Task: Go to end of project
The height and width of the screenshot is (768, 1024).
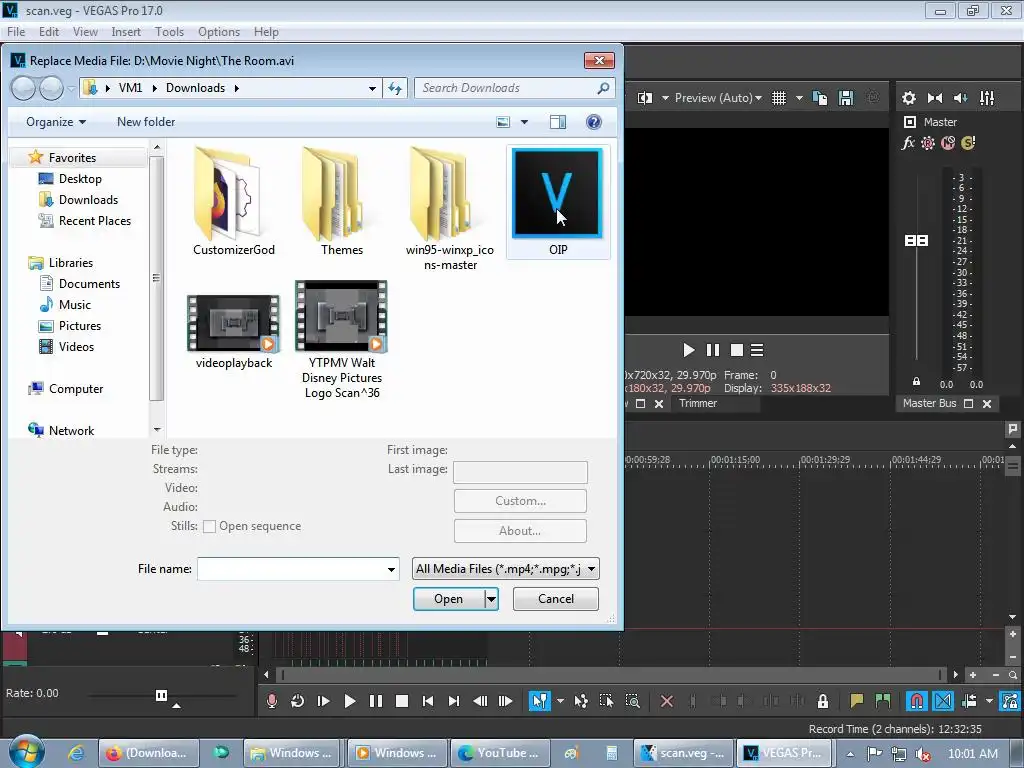Action: (x=454, y=701)
